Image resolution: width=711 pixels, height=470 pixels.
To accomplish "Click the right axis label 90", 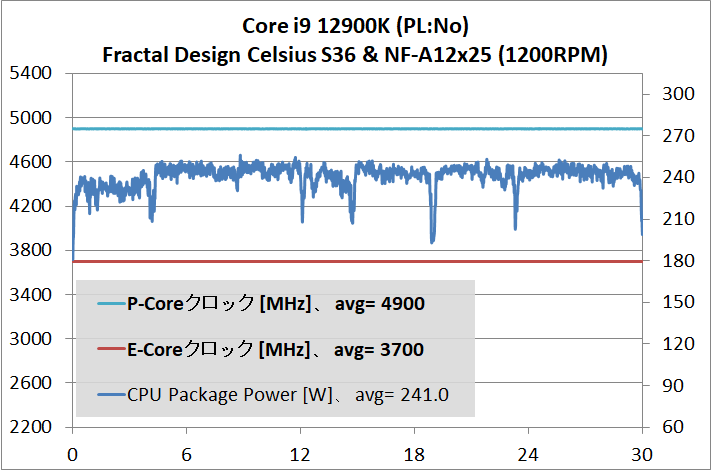I will [673, 386].
